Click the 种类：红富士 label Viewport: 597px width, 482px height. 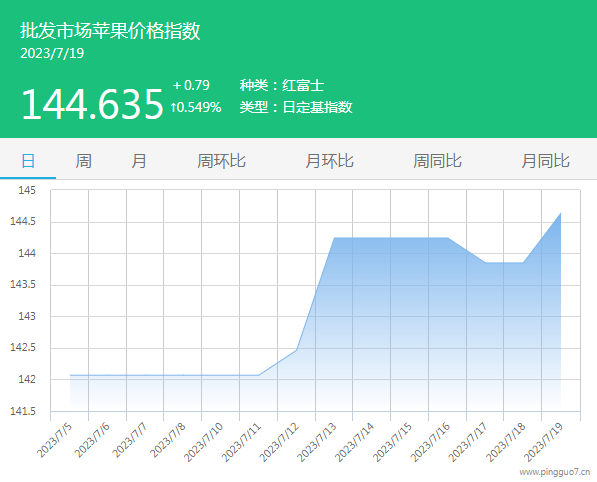[282, 85]
